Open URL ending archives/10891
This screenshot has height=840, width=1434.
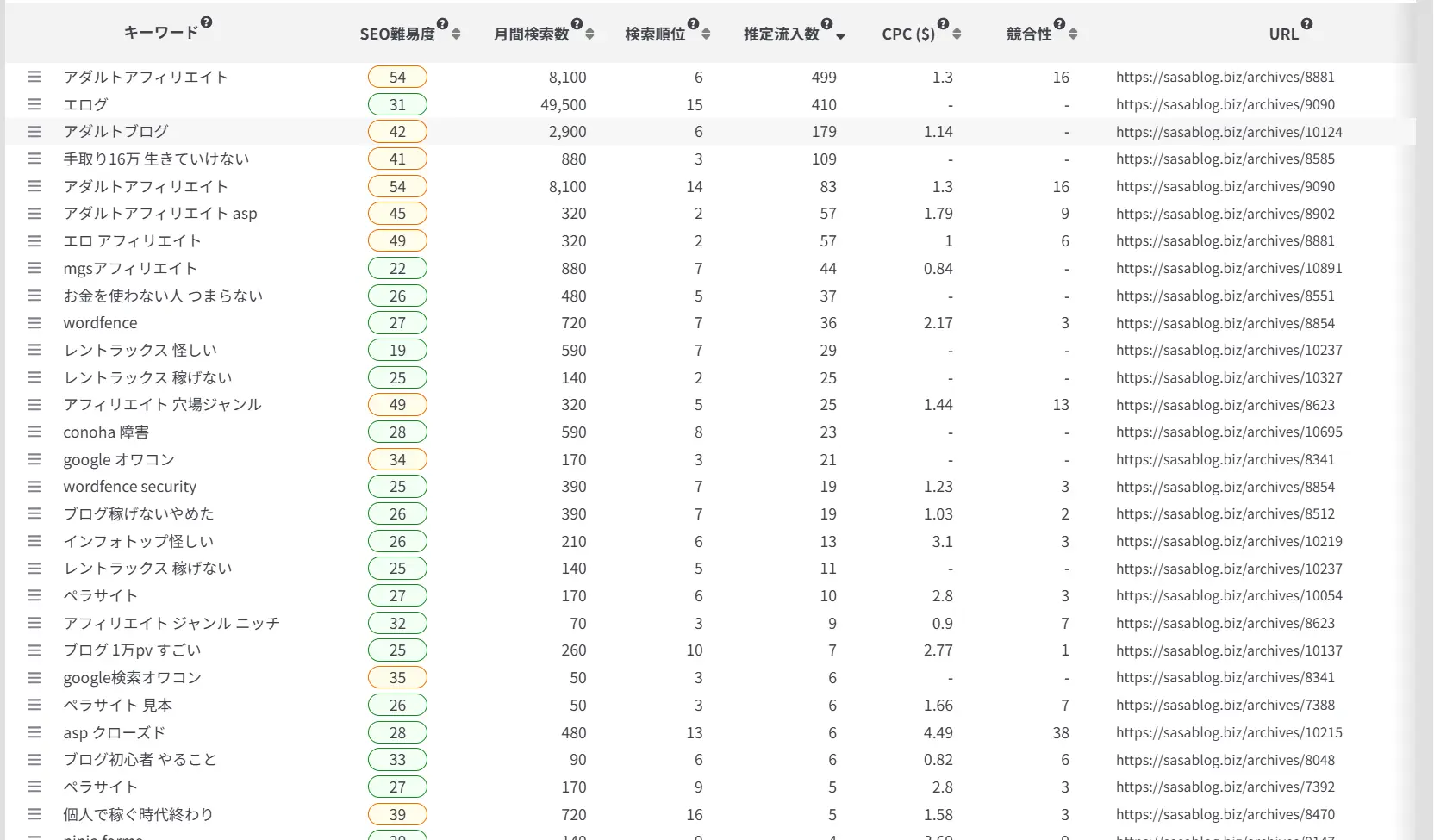1229,268
